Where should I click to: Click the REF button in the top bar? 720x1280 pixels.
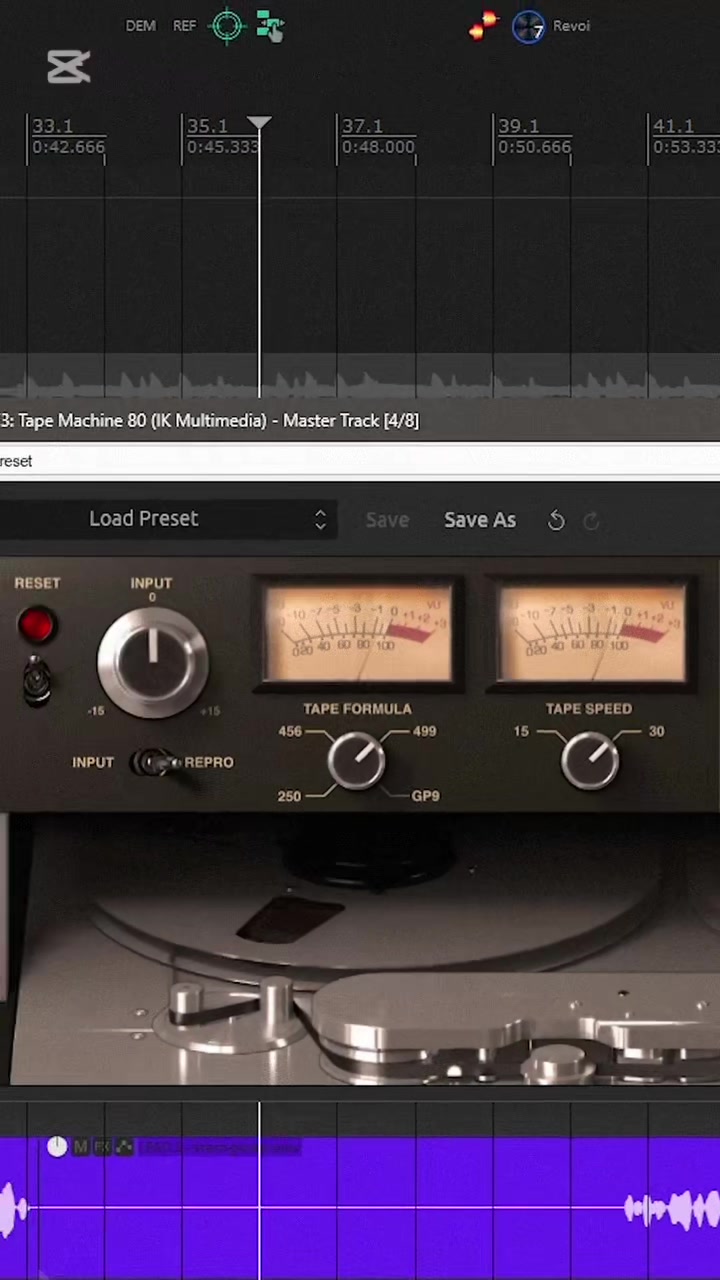pos(184,26)
